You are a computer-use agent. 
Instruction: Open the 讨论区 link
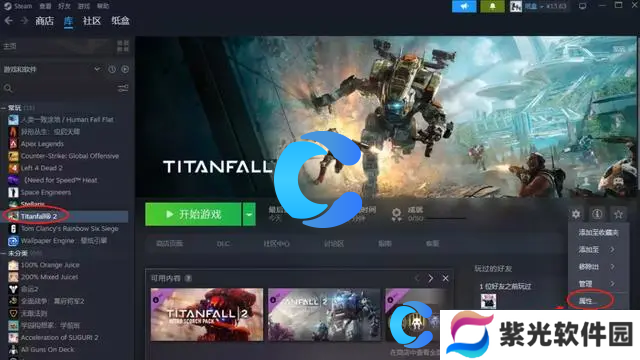coord(333,244)
